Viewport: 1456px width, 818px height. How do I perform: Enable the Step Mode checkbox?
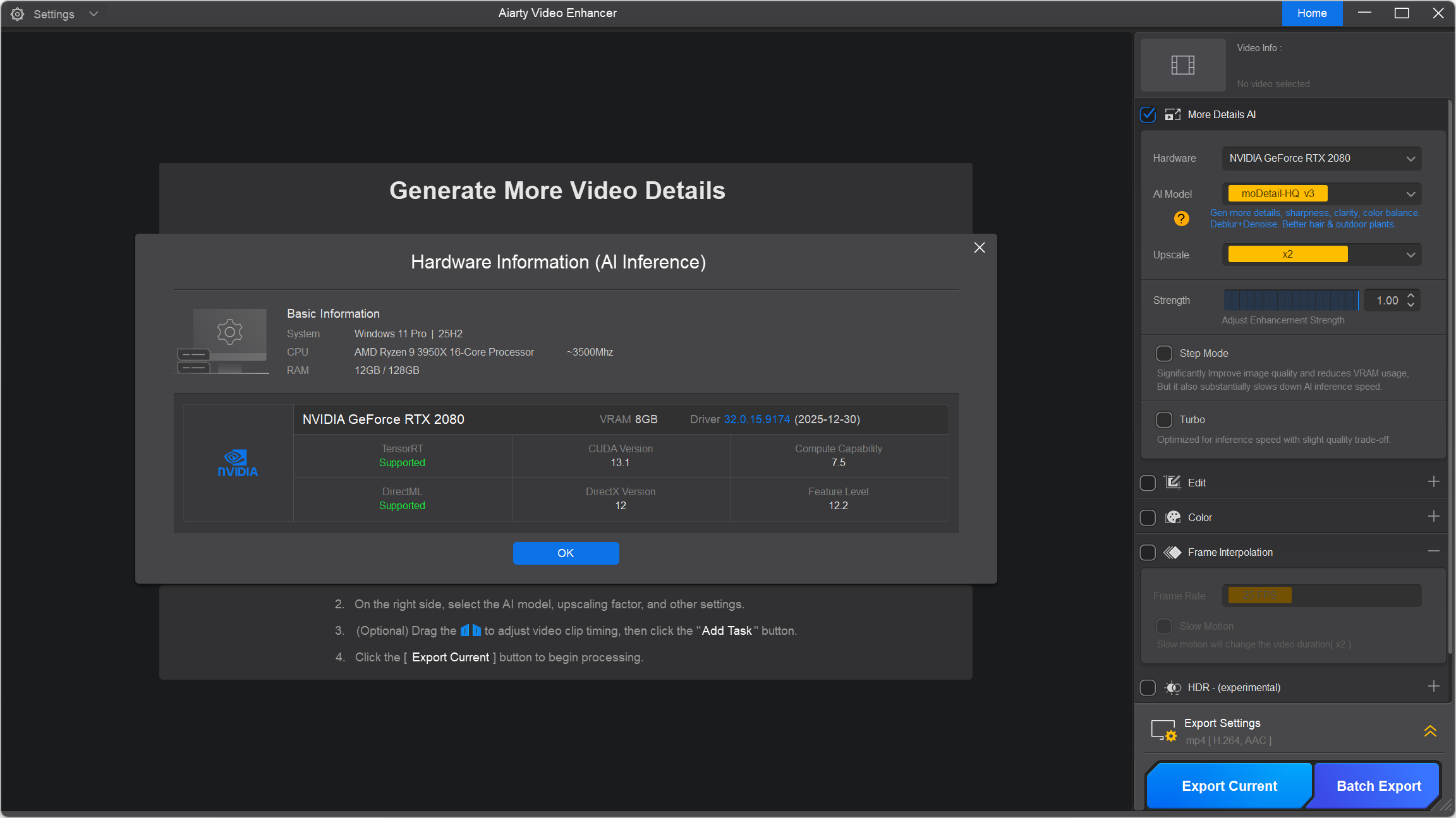[x=1164, y=353]
